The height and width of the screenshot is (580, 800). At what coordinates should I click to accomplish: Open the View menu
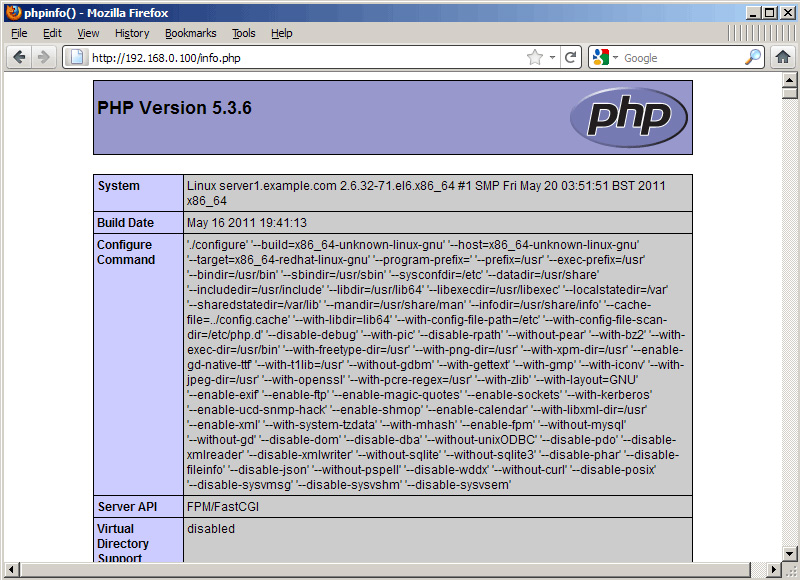coord(88,33)
